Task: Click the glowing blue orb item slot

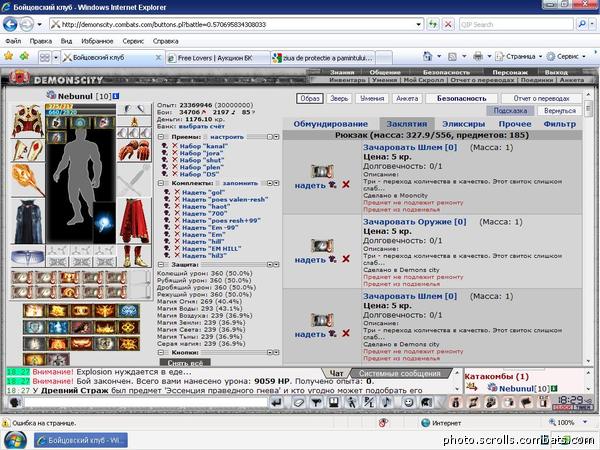Action: tap(104, 223)
